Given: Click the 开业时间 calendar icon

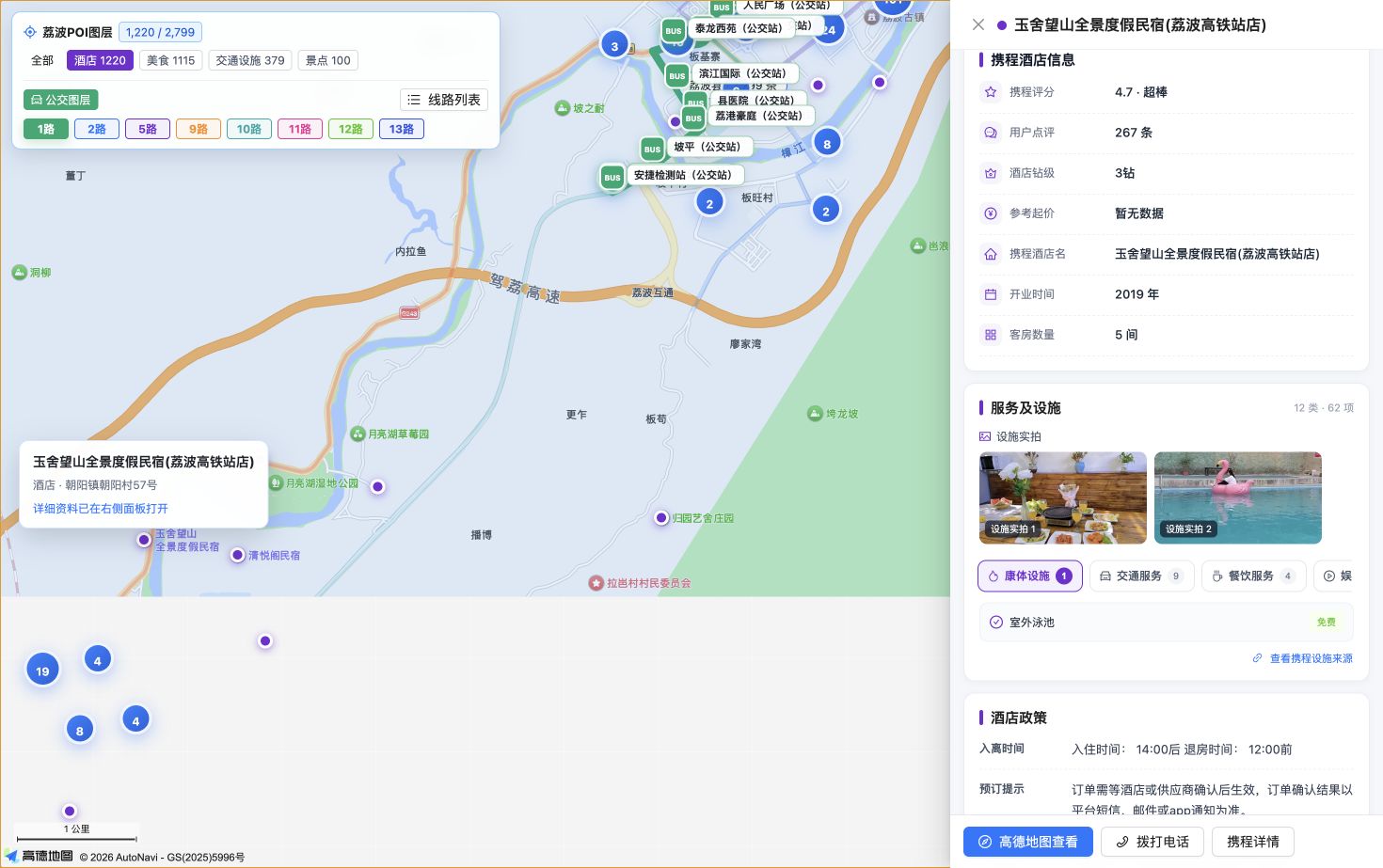Looking at the screenshot, I should click(991, 294).
